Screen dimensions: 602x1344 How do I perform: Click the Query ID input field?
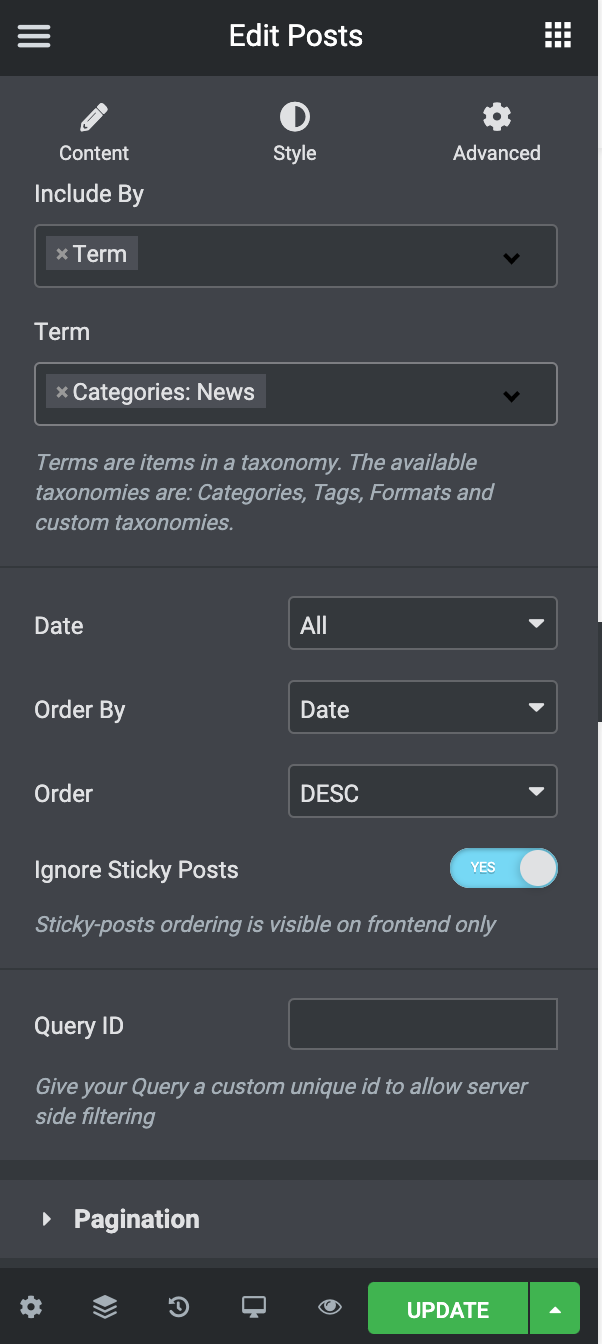[422, 1024]
